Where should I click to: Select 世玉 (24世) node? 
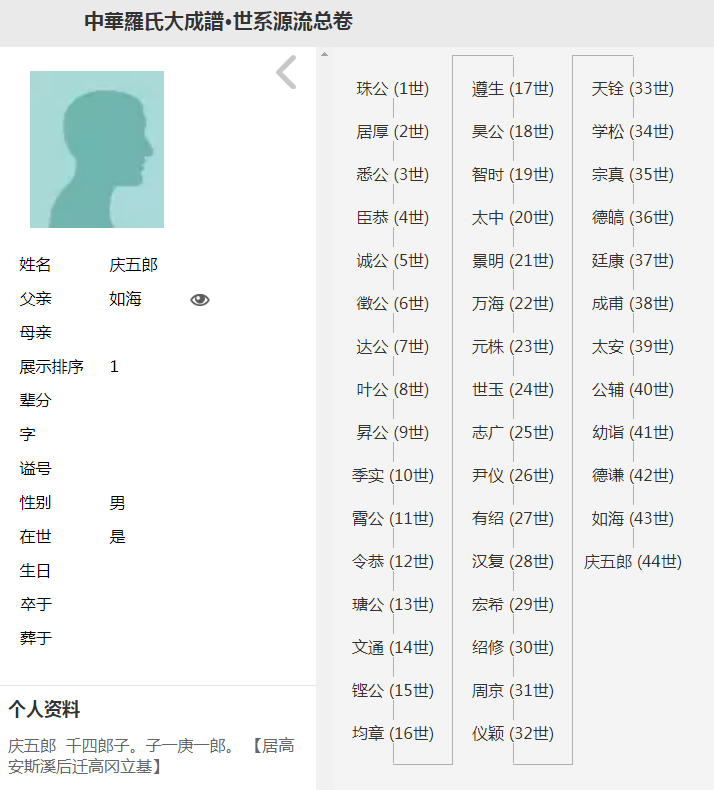pyautogui.click(x=512, y=389)
